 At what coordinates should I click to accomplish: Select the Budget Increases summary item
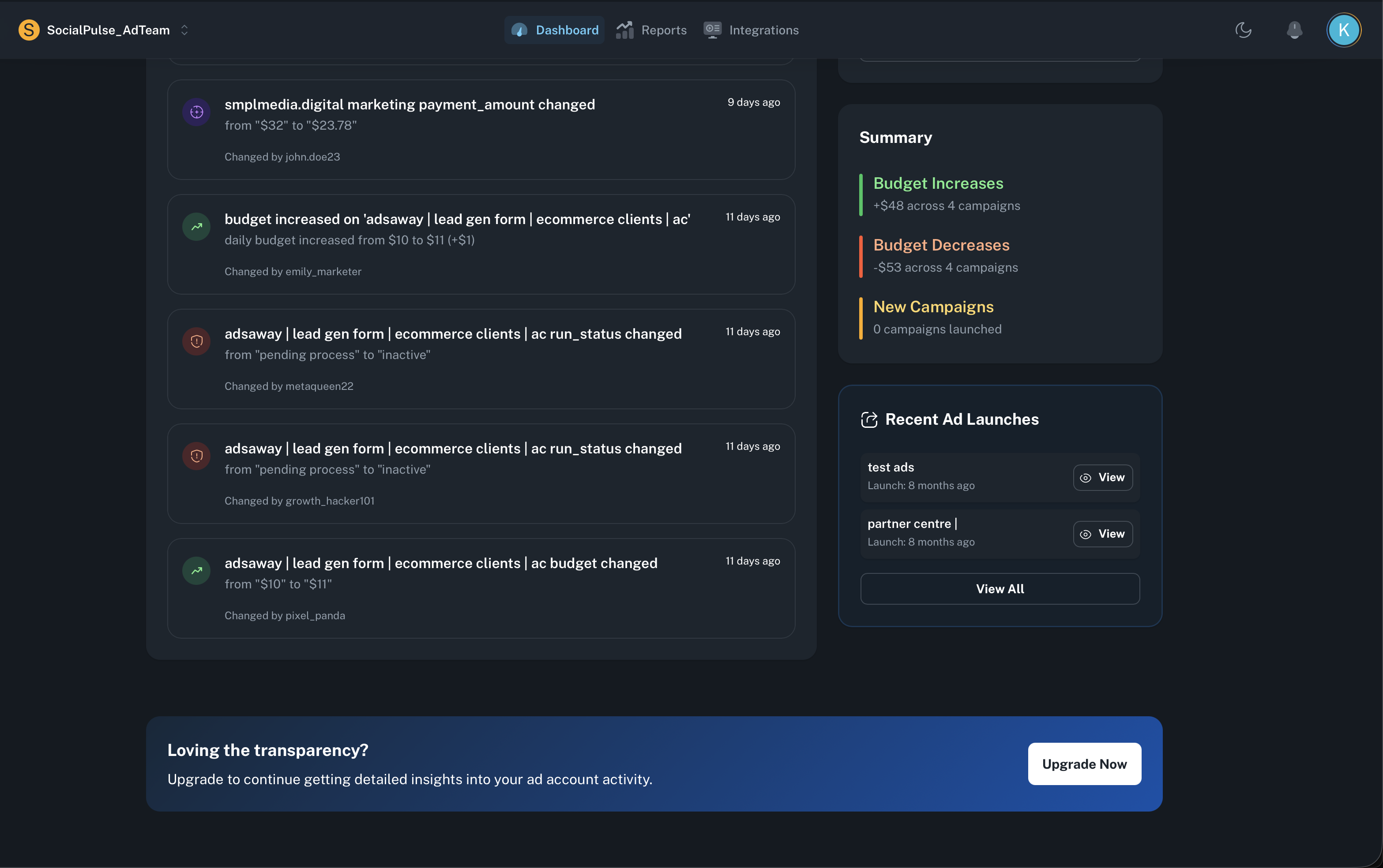click(938, 184)
